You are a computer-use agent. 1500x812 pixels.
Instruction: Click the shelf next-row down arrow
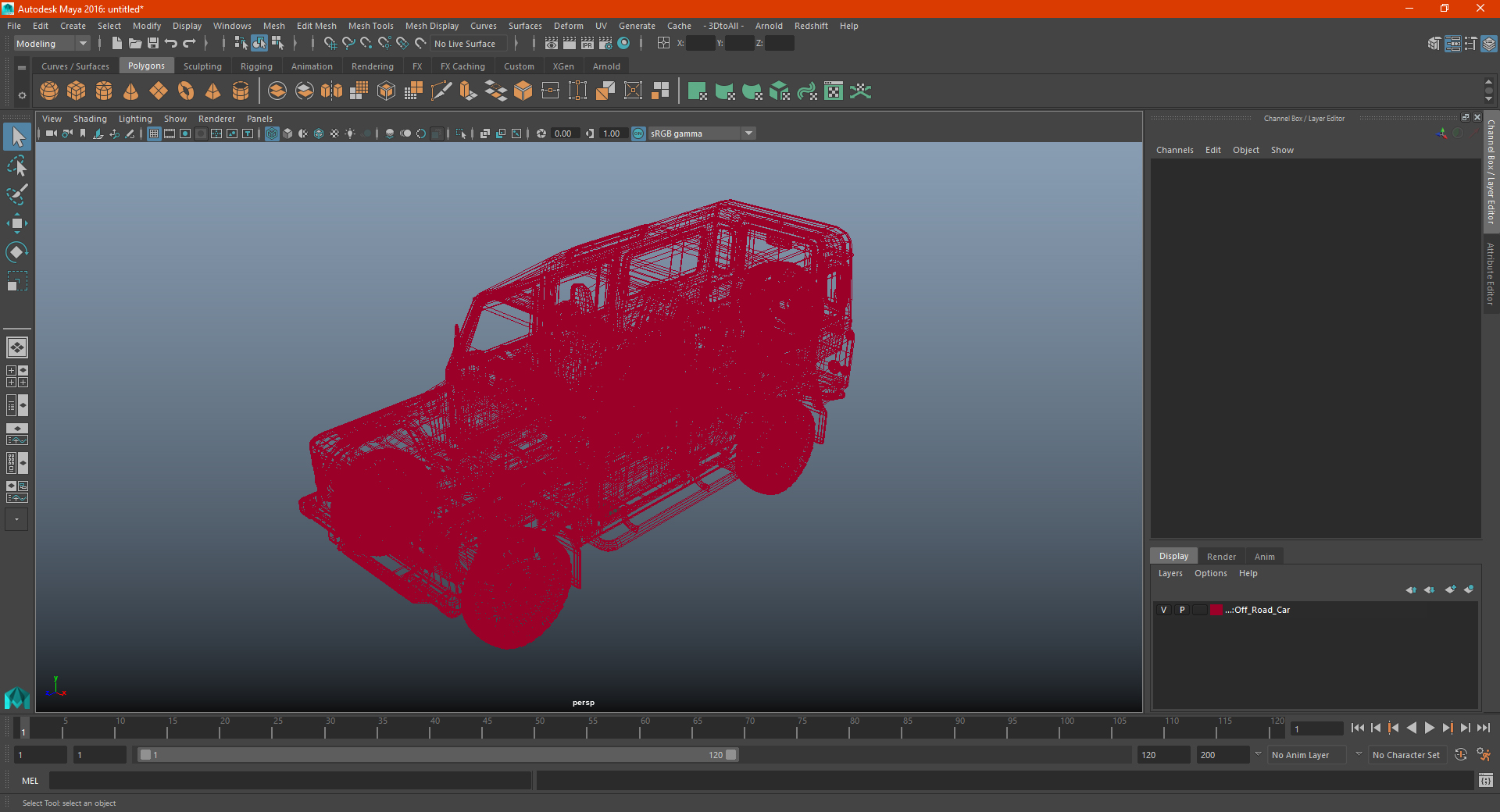coord(1488,99)
